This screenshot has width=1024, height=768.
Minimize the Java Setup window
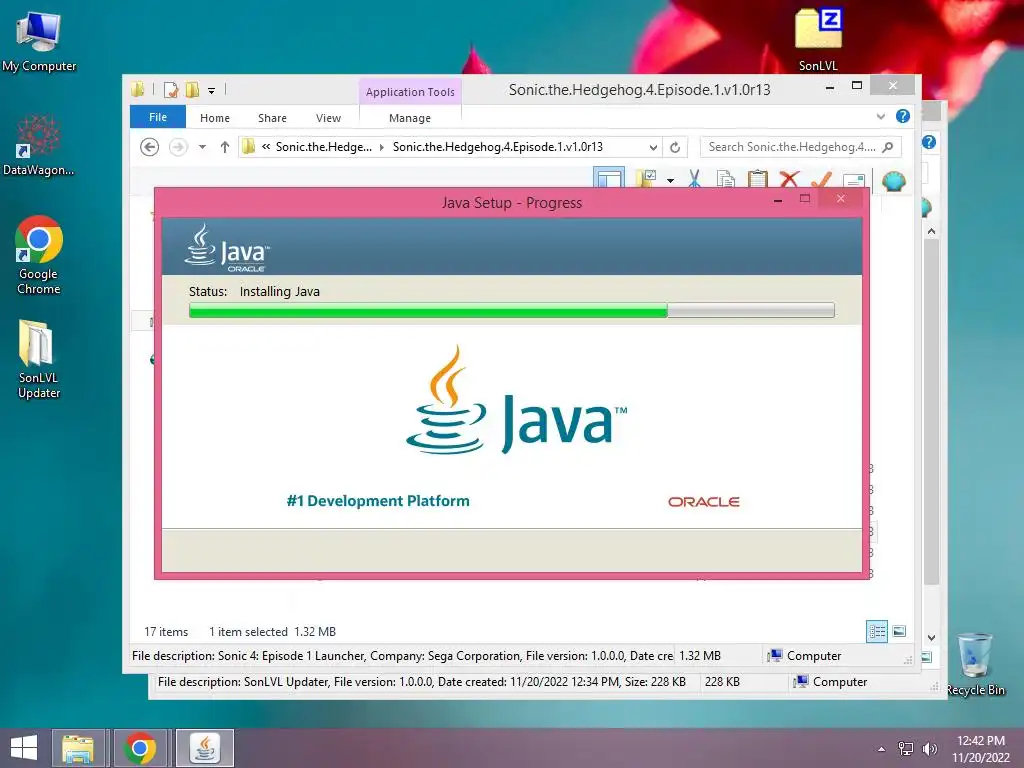[x=778, y=200]
